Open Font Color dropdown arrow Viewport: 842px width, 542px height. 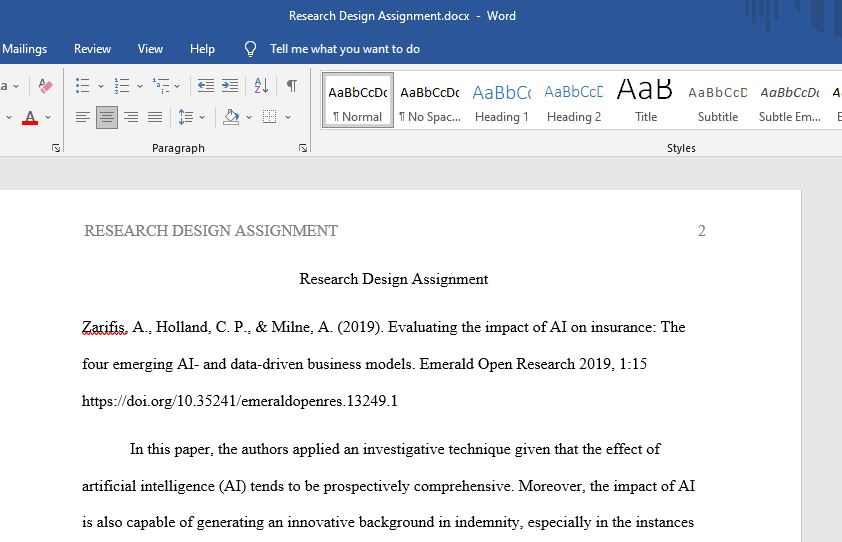tap(48, 117)
